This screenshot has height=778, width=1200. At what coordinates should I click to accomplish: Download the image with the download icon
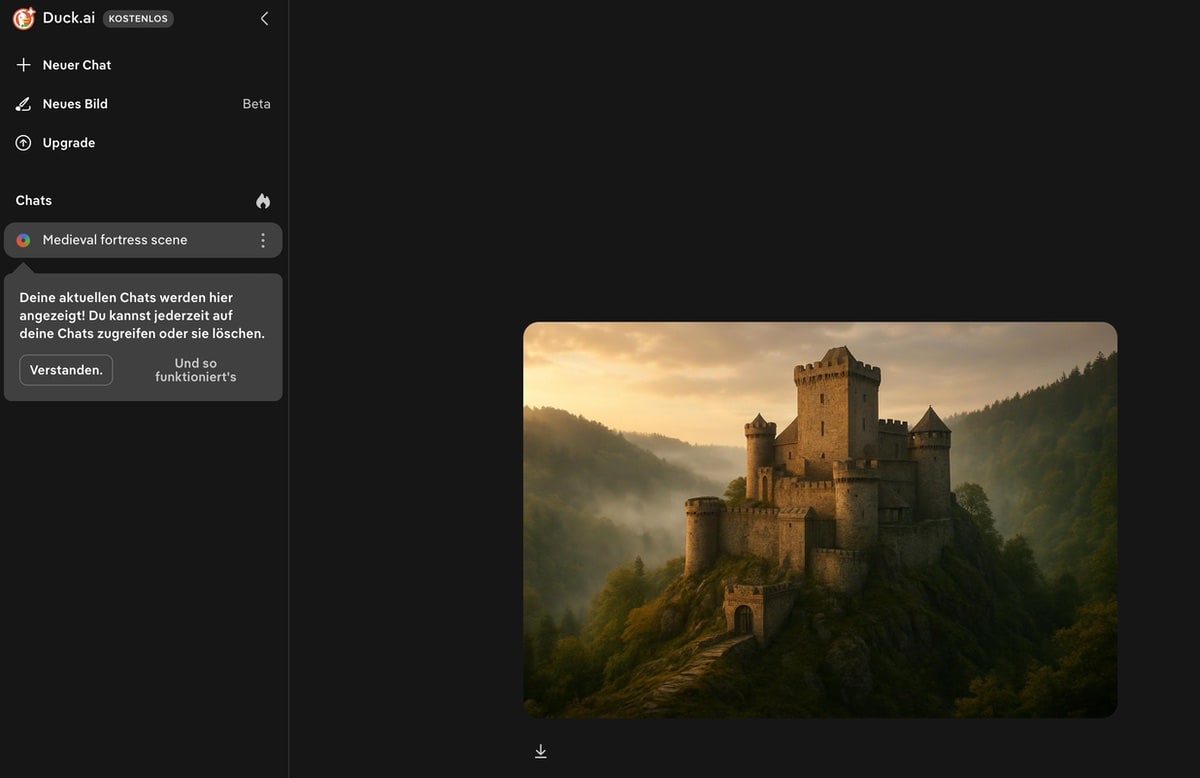tap(541, 751)
